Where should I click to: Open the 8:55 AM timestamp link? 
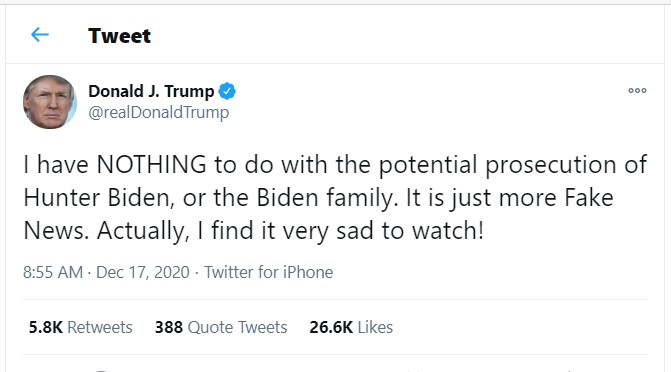point(53,272)
